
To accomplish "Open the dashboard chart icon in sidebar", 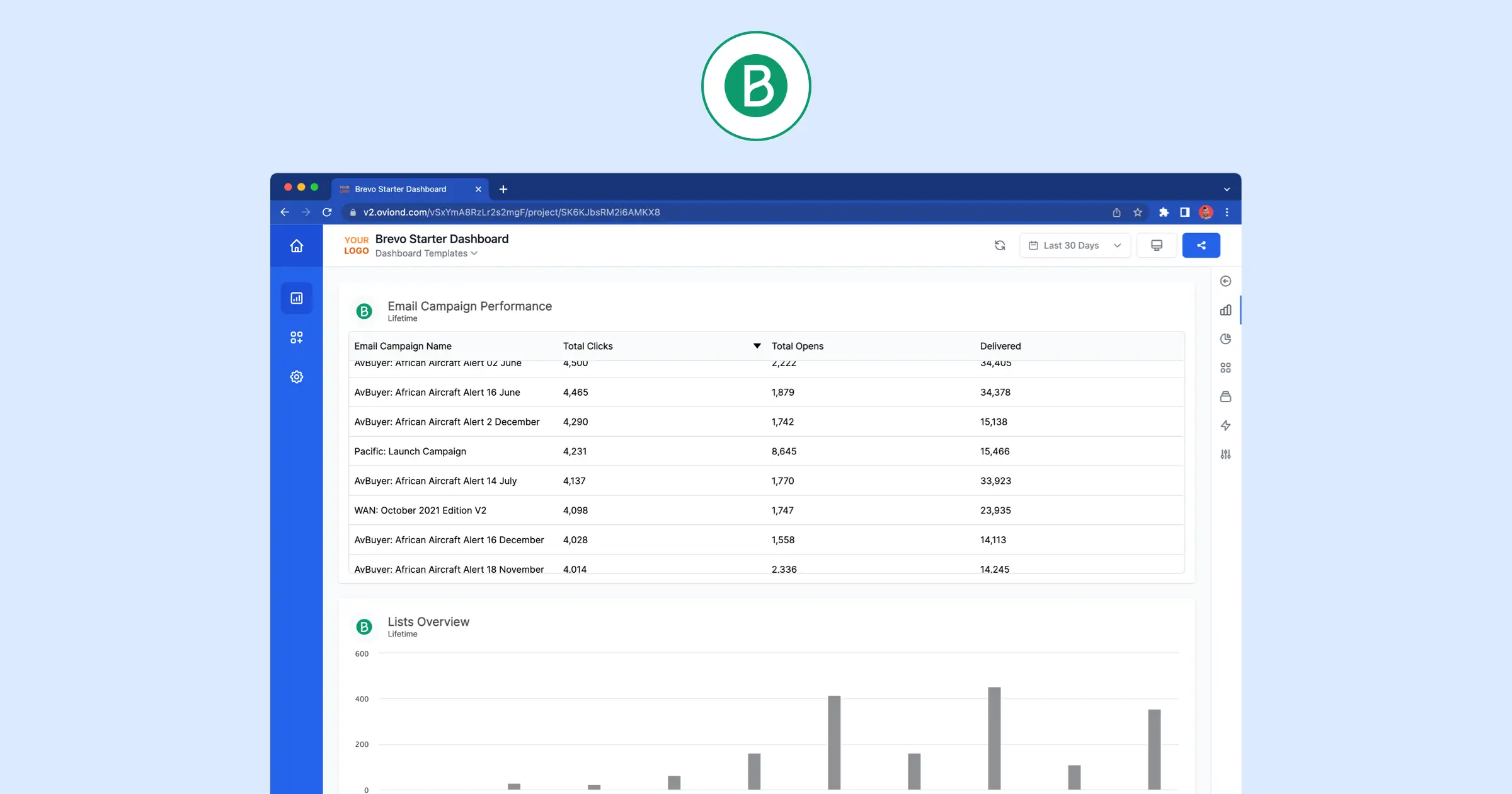I will point(297,298).
